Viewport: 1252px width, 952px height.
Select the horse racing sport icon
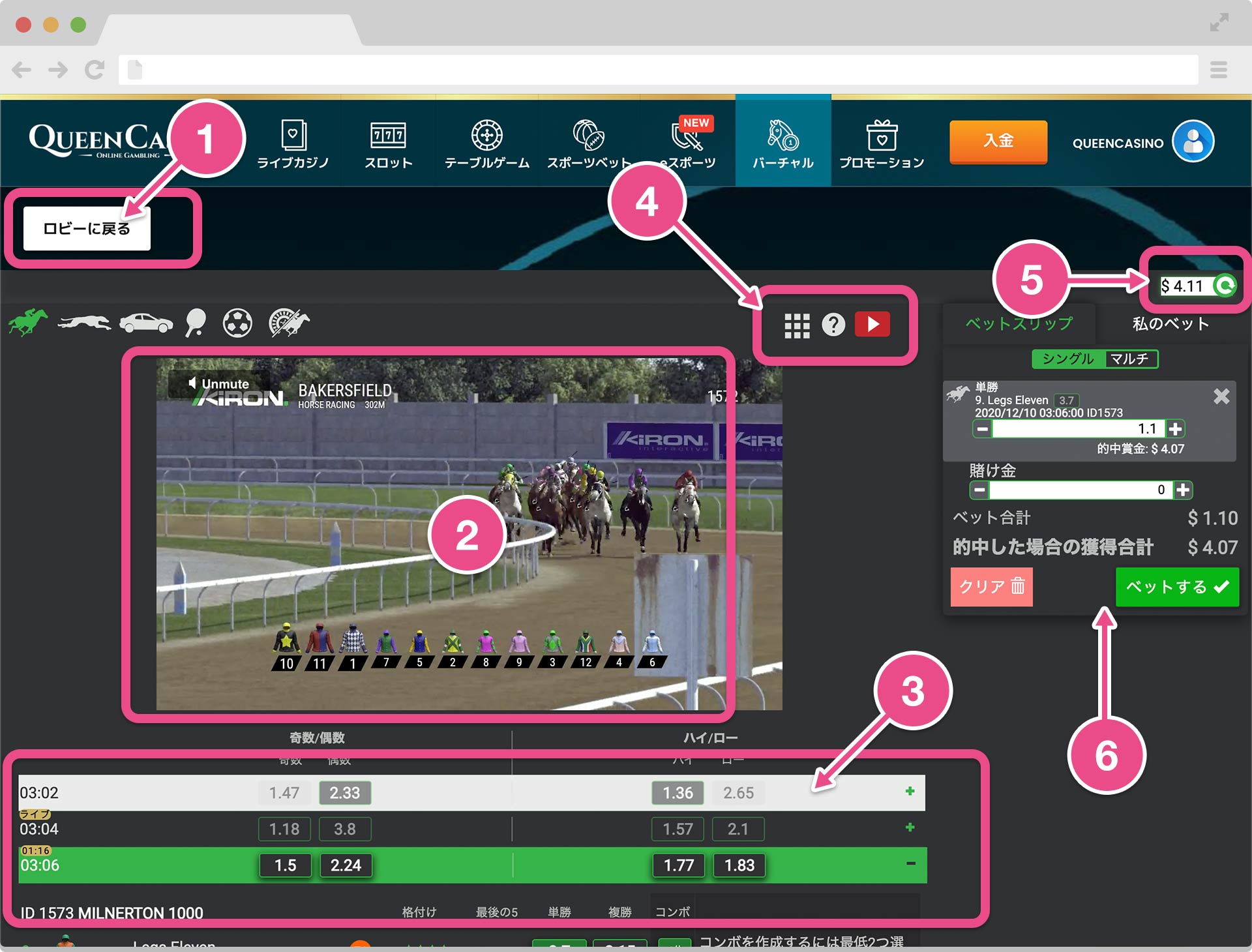[28, 323]
